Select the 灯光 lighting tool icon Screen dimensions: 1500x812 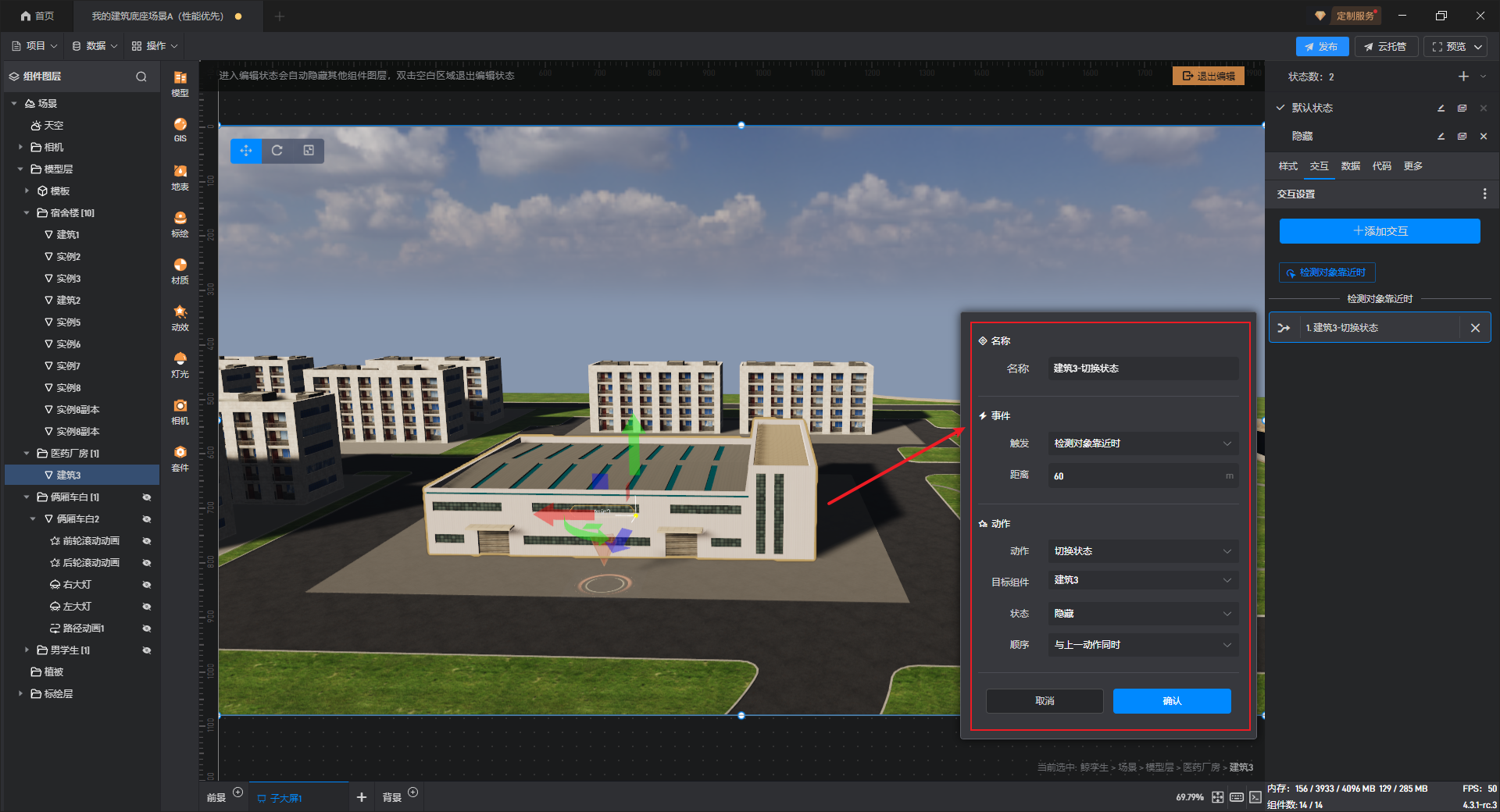pyautogui.click(x=180, y=364)
